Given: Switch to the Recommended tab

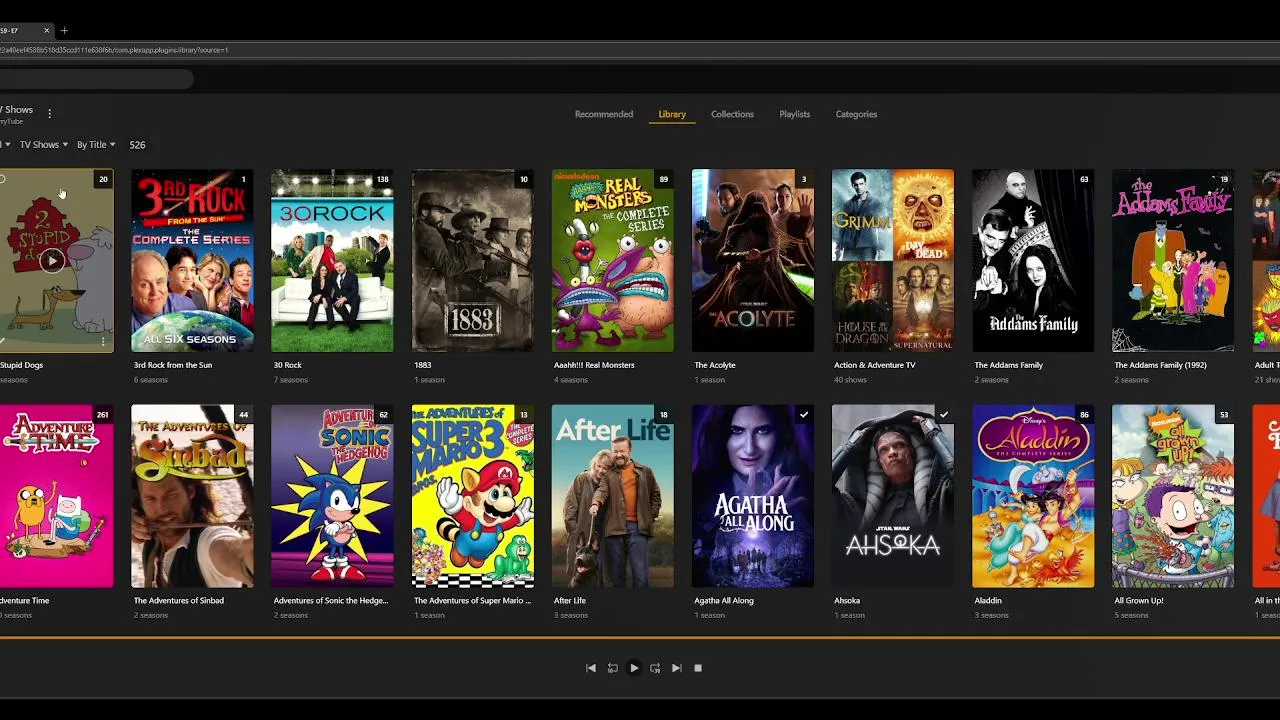Looking at the screenshot, I should (x=604, y=114).
